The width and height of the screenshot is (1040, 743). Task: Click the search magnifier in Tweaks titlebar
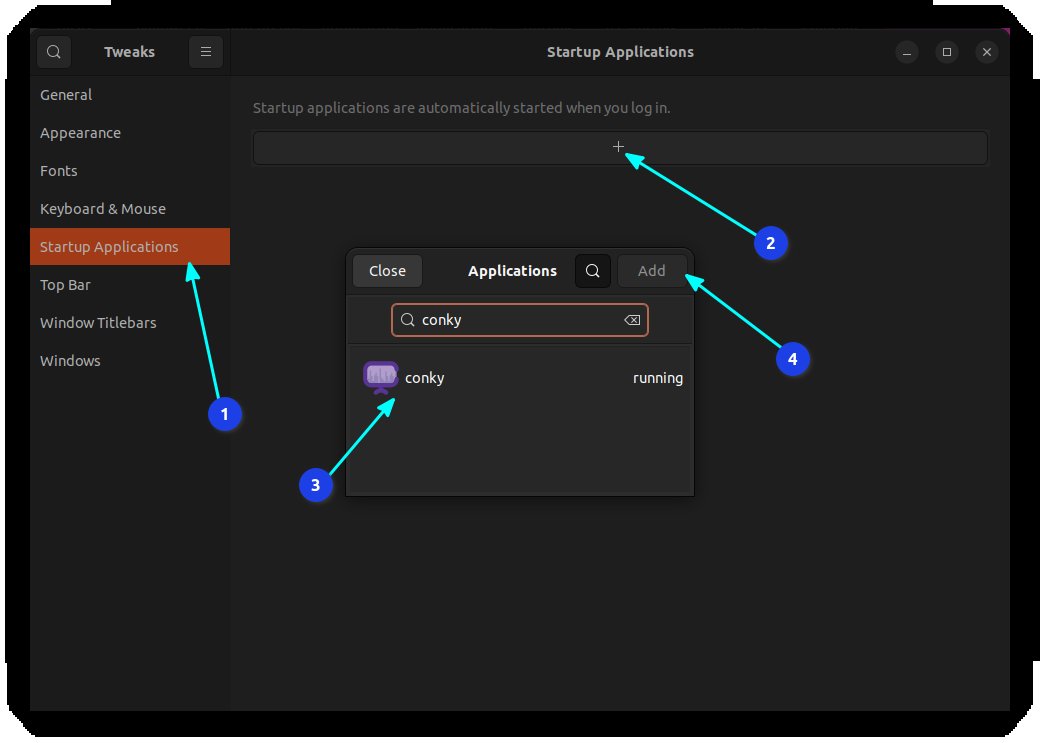53,51
